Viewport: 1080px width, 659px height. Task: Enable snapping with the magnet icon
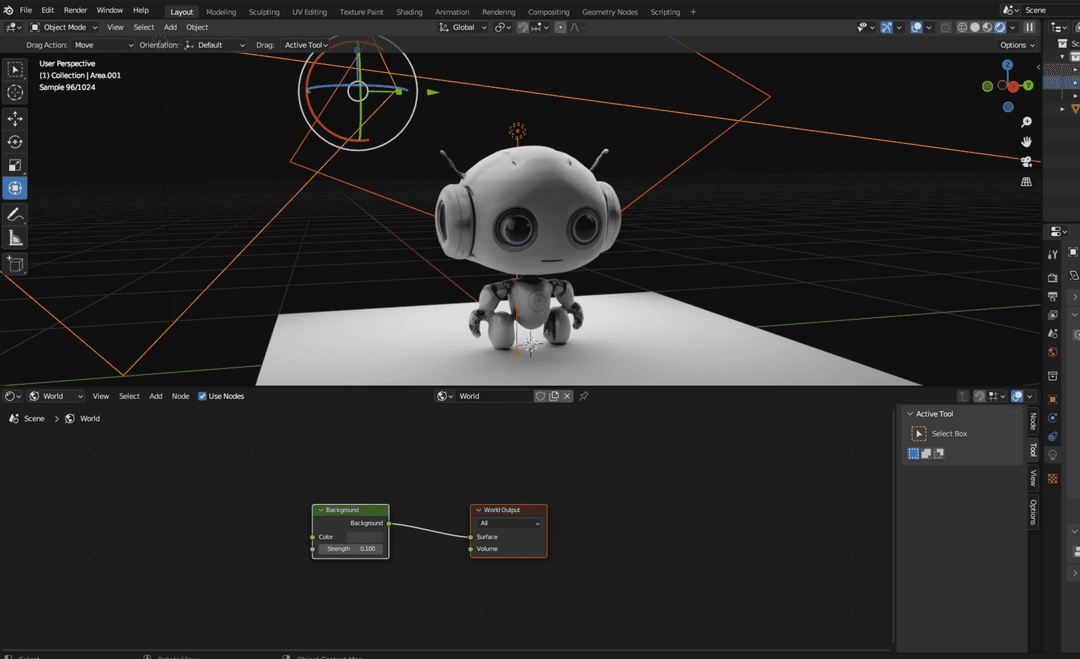click(522, 27)
